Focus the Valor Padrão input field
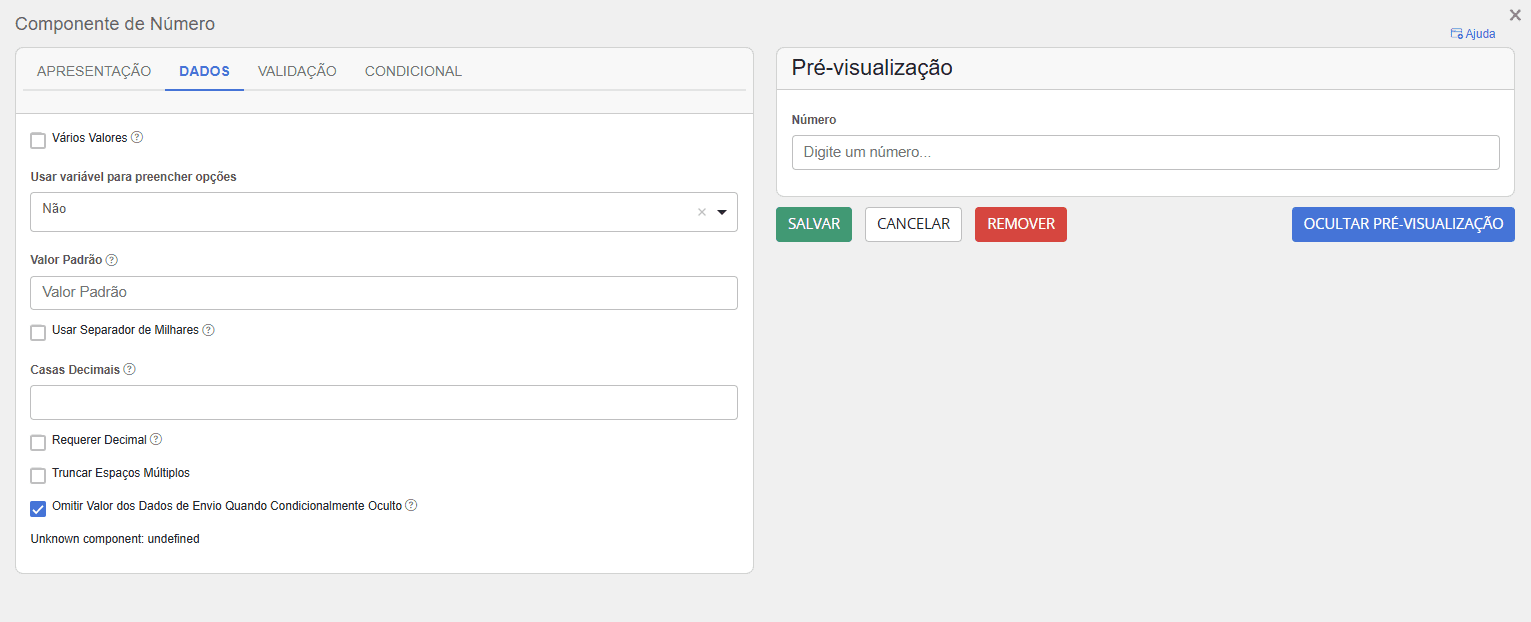This screenshot has width=1531, height=622. coord(384,293)
